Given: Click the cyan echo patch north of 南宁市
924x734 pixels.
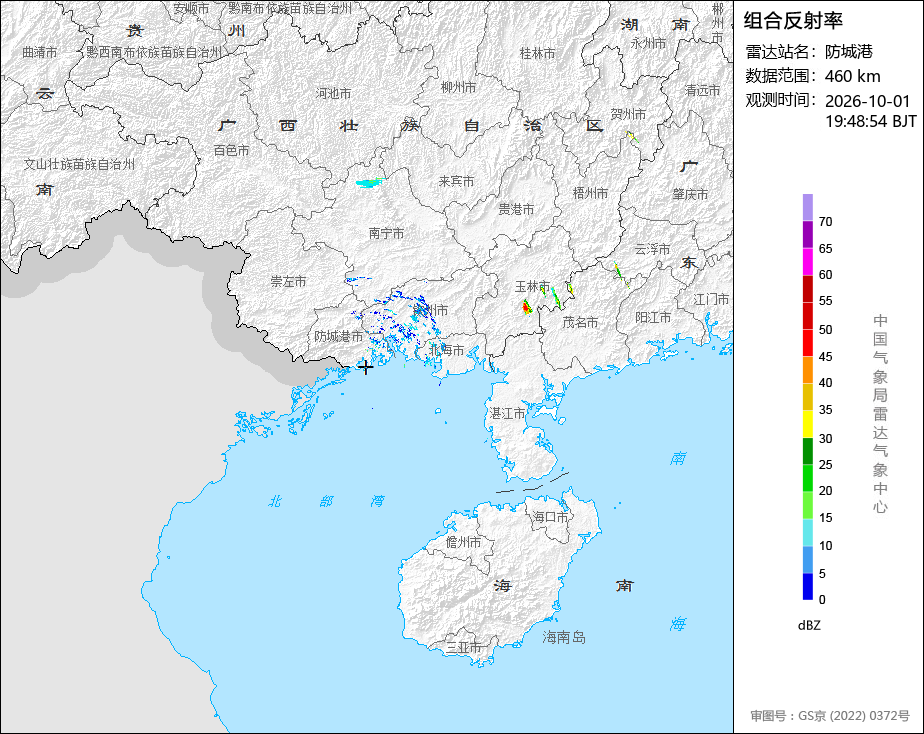Looking at the screenshot, I should [x=370, y=183].
